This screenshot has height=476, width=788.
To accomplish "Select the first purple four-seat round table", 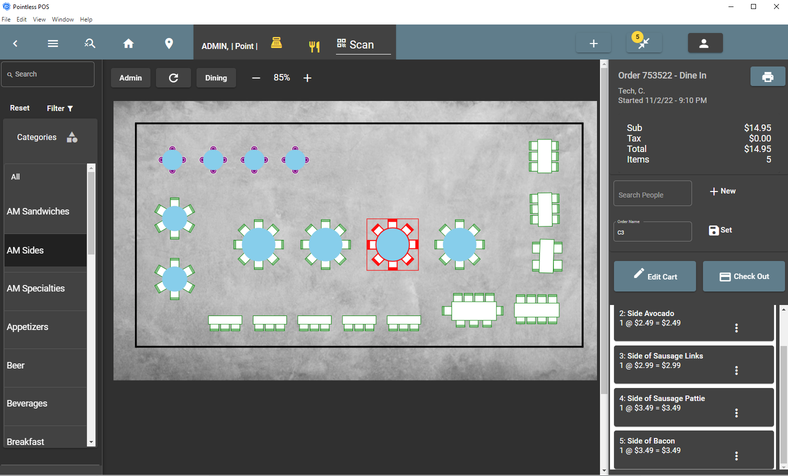I will 172,160.
